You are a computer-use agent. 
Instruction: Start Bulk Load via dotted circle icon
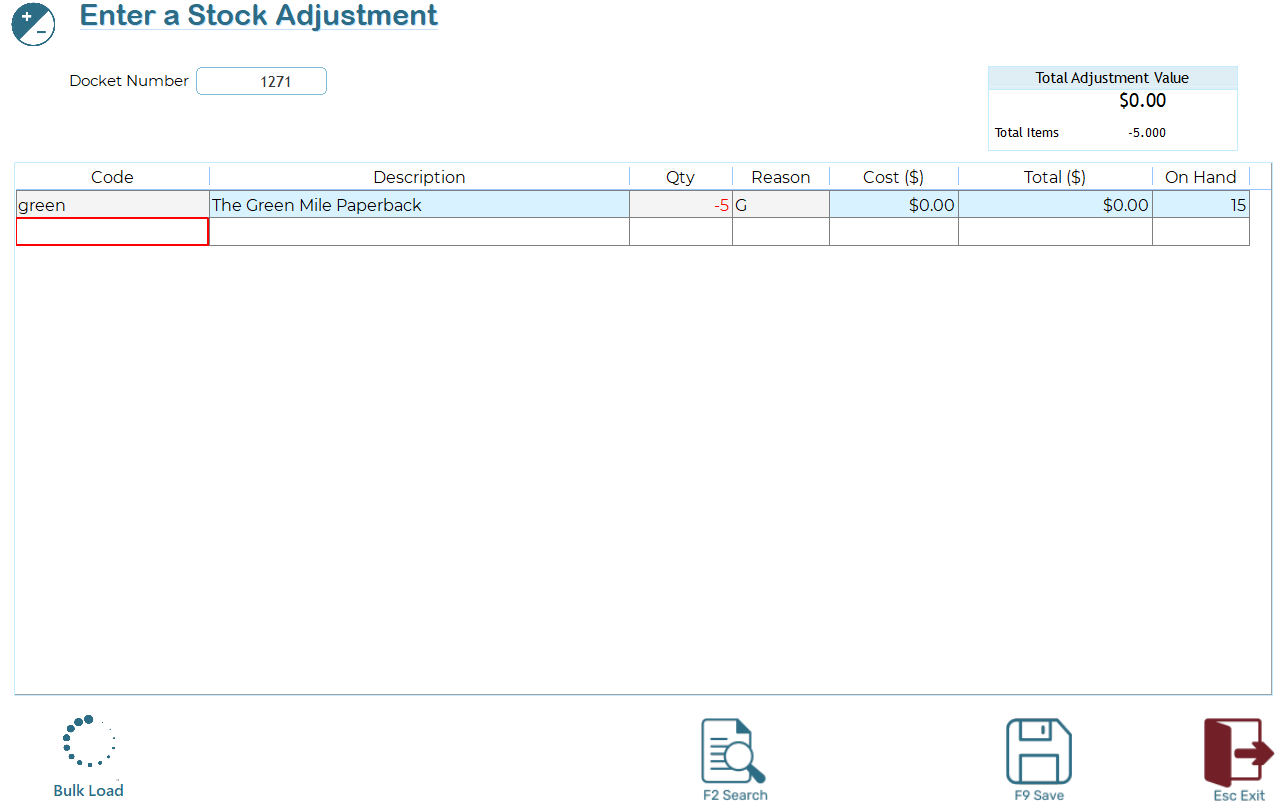coord(89,742)
